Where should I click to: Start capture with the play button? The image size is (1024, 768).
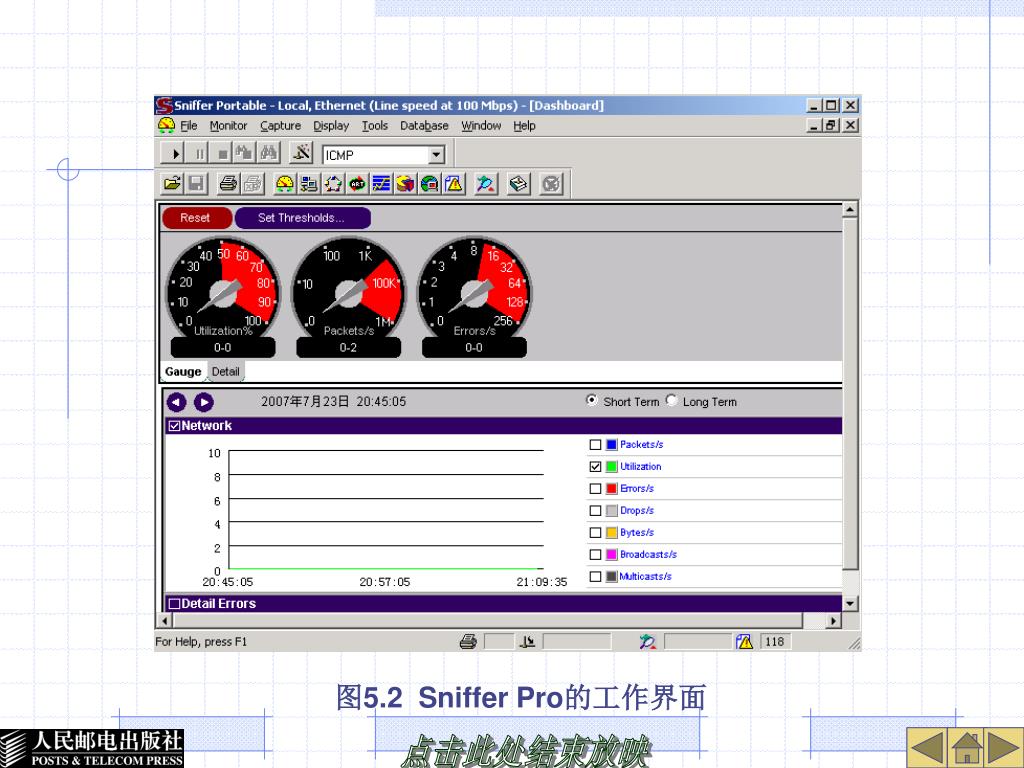tap(174, 154)
